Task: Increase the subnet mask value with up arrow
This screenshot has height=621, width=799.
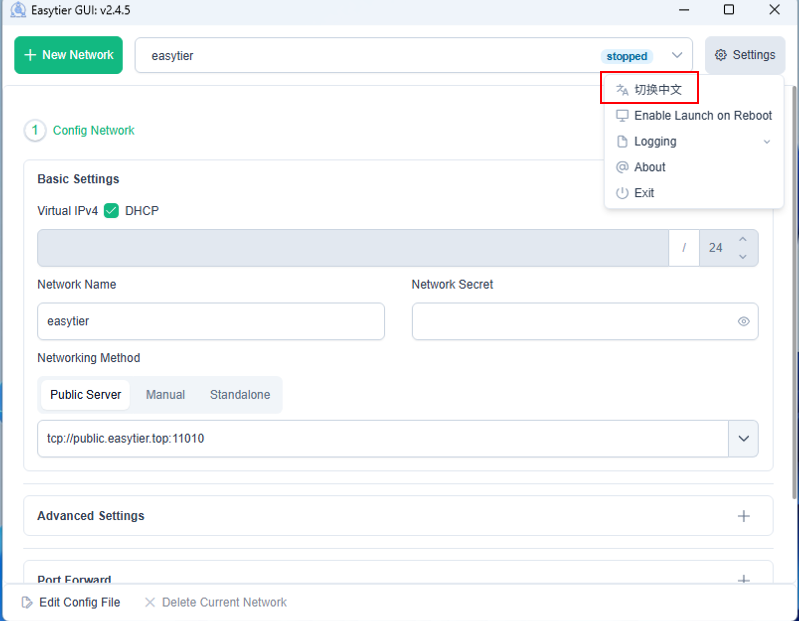Action: (742, 239)
